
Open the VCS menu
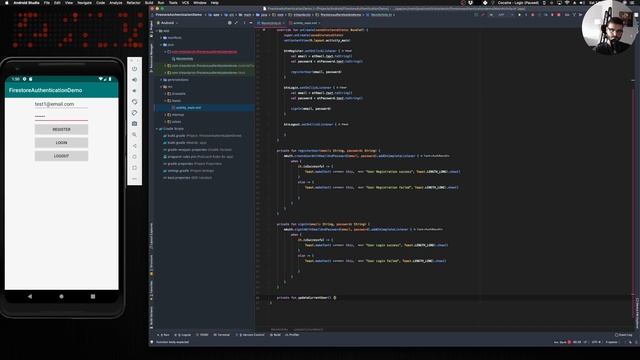coord(185,2)
